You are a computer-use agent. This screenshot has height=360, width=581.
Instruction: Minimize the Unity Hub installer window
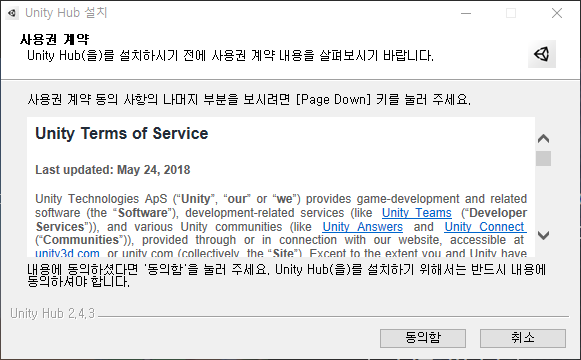[466, 13]
